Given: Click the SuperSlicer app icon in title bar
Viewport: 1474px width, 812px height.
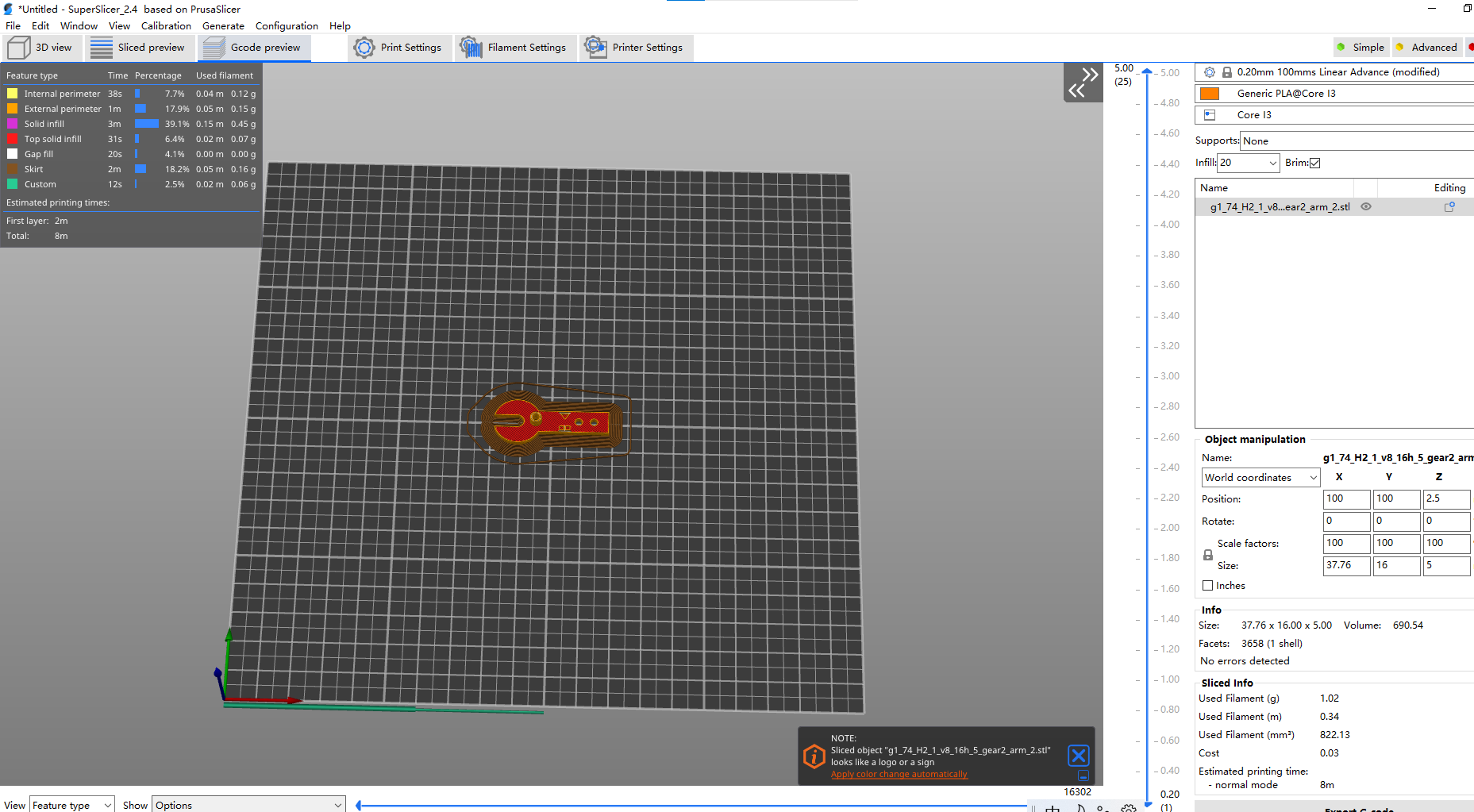Looking at the screenshot, I should (x=8, y=9).
